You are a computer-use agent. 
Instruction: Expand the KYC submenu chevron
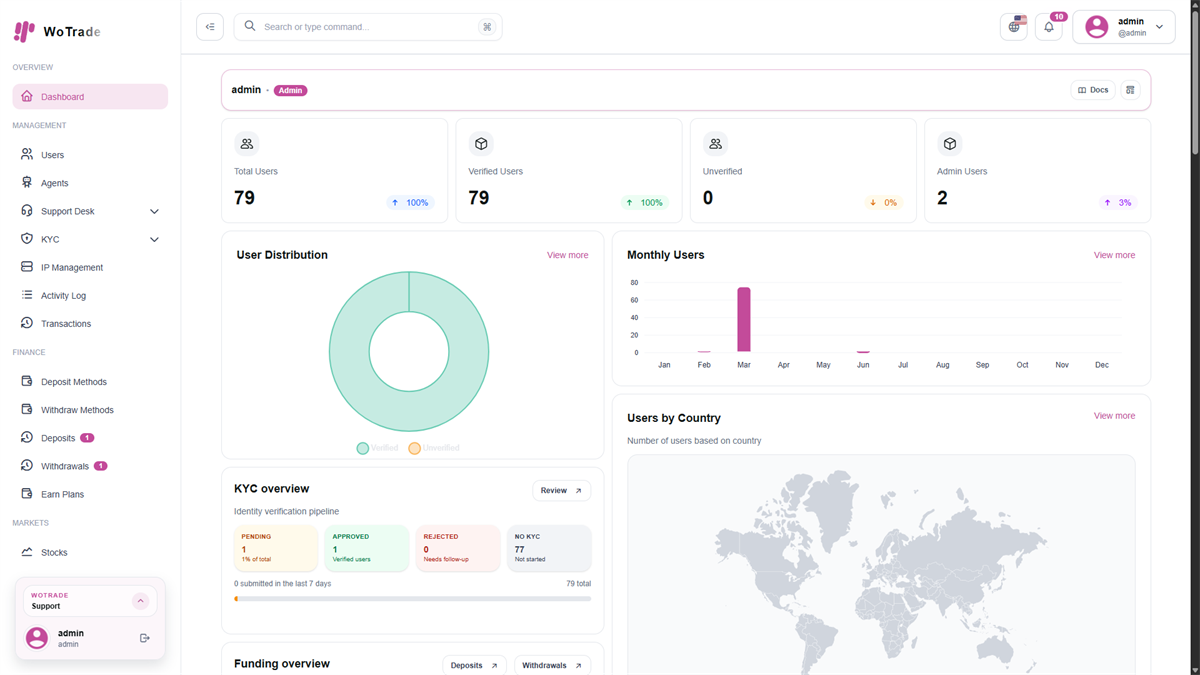[154, 240]
